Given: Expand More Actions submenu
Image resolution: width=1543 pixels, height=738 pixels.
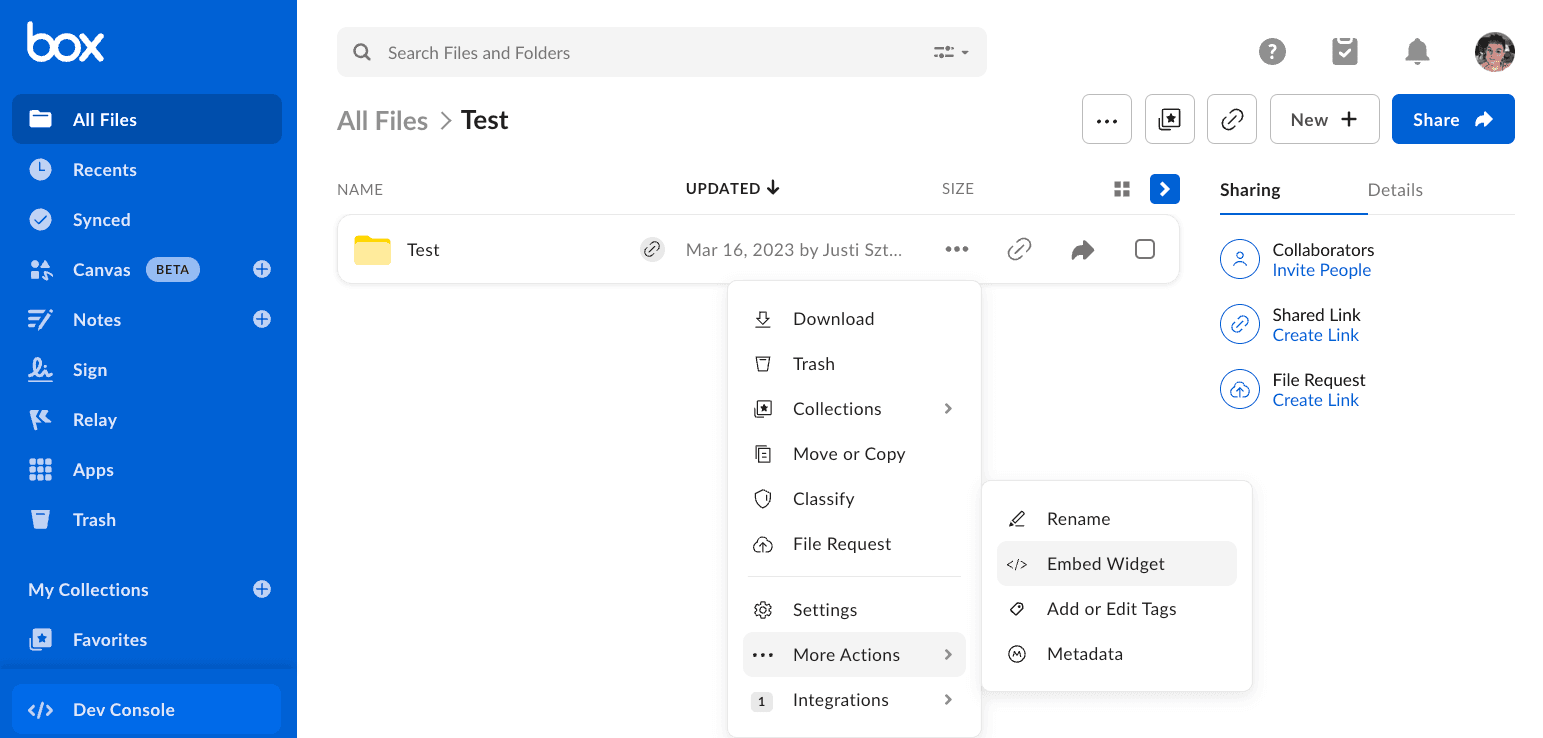Looking at the screenshot, I should coord(854,655).
